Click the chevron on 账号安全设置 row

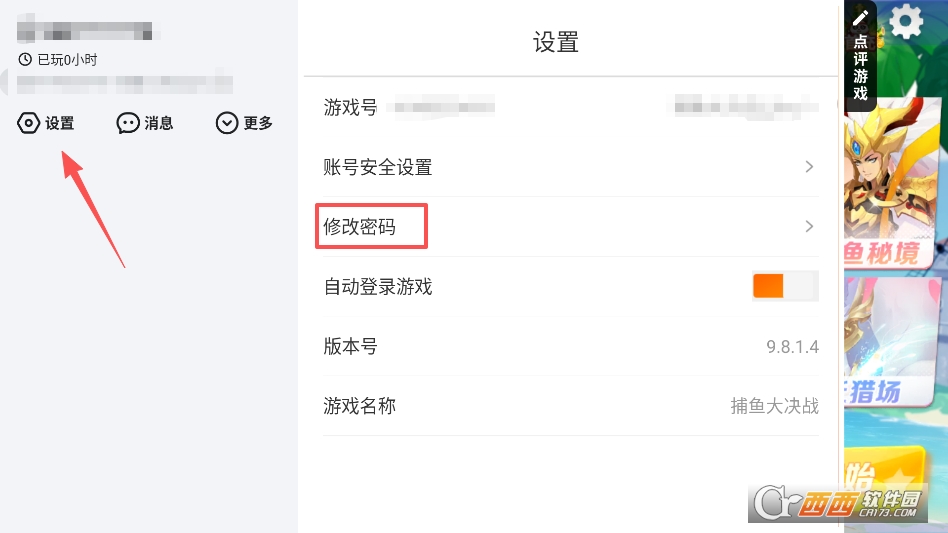pyautogui.click(x=809, y=167)
